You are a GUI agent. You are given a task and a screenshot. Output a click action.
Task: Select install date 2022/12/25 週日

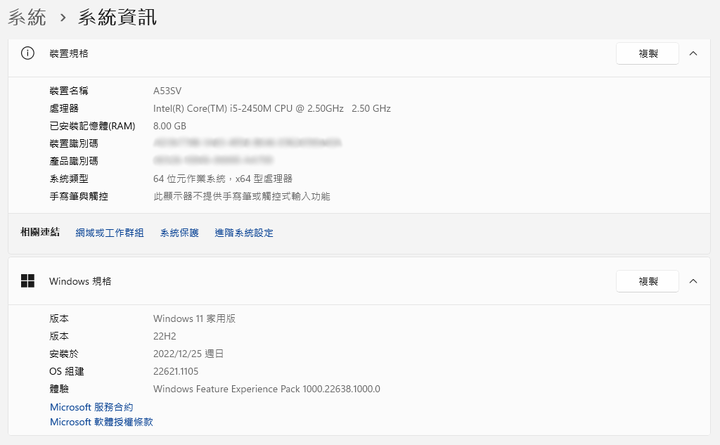188,354
